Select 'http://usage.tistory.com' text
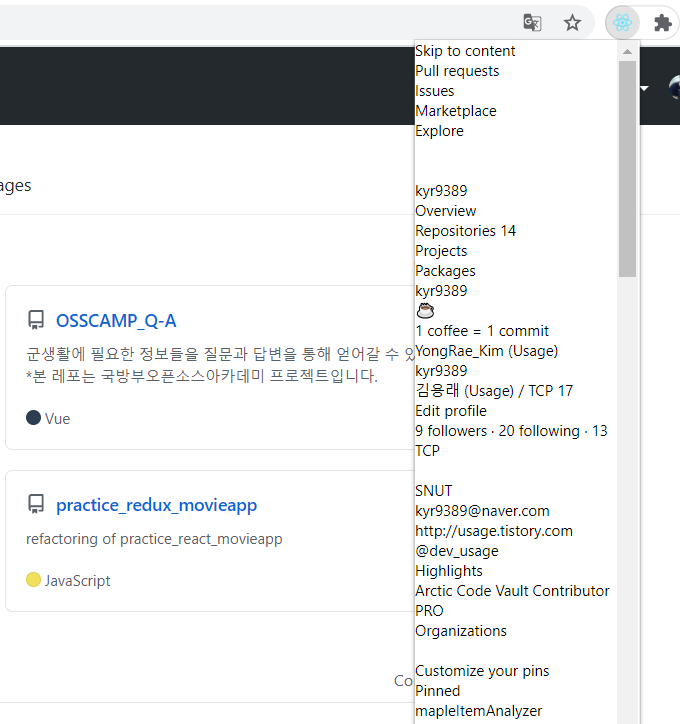Viewport: 680px width, 724px height. tap(494, 531)
